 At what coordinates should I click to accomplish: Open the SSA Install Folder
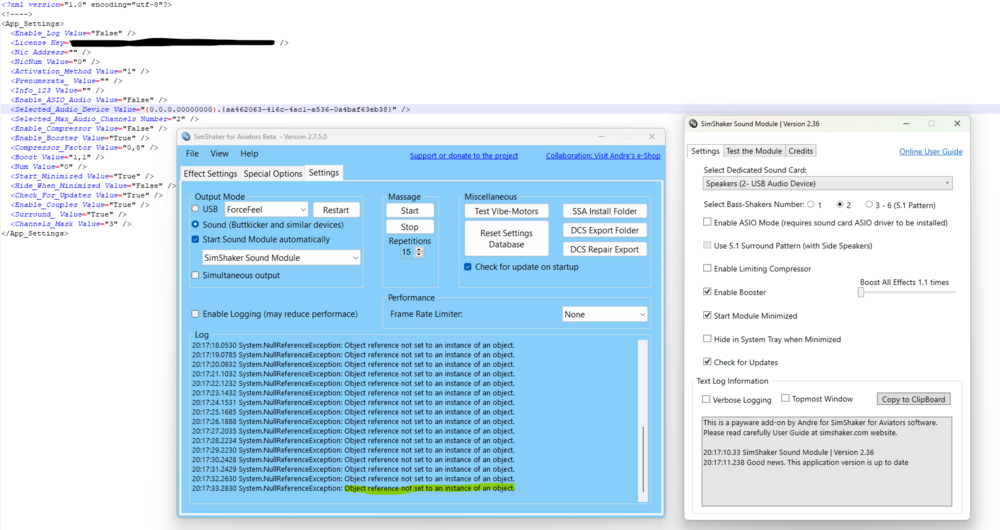click(605, 211)
